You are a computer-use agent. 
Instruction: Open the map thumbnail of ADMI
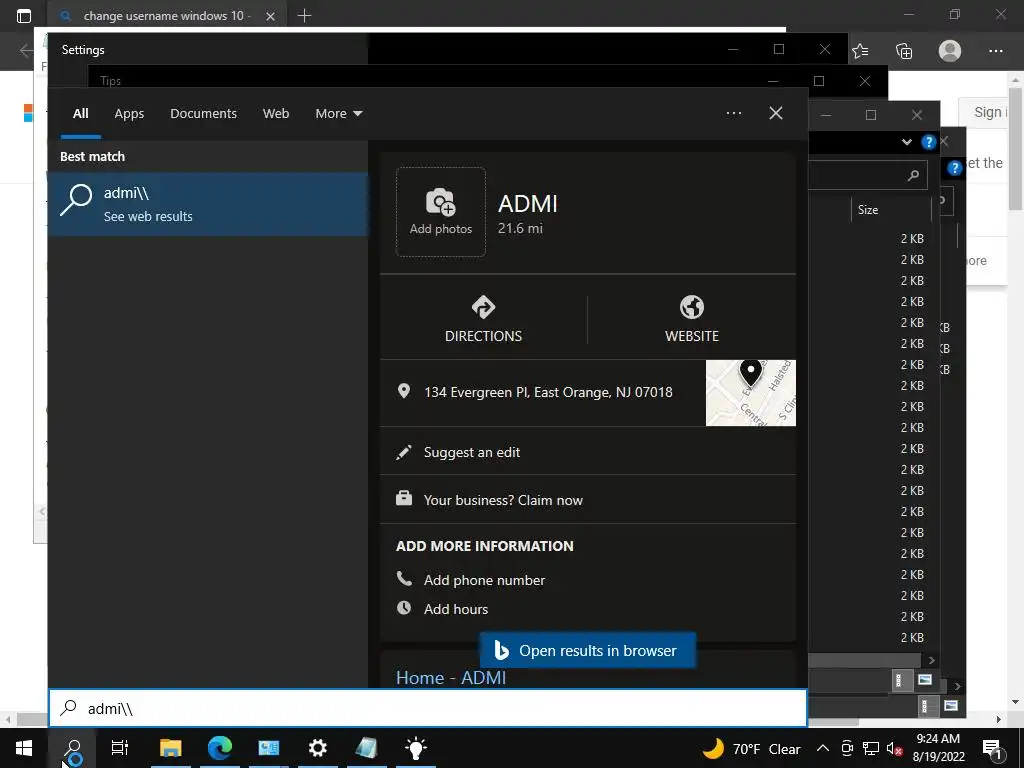[750, 392]
